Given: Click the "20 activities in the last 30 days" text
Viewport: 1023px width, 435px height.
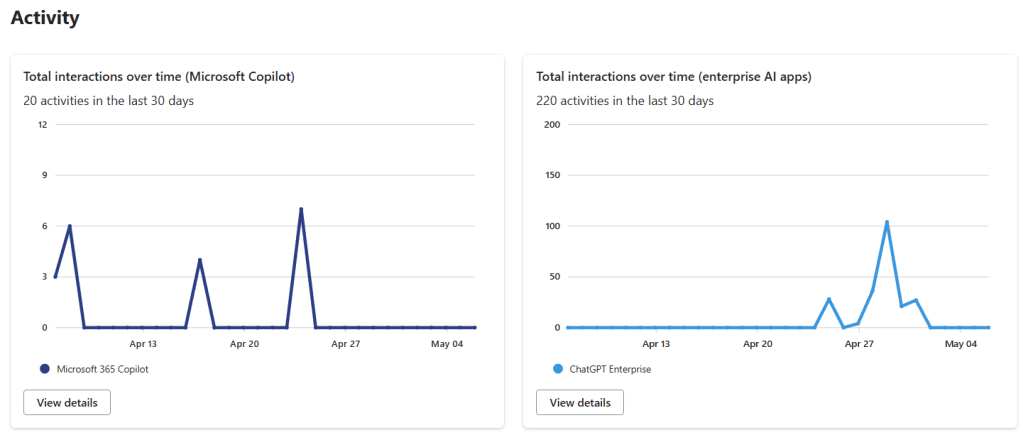Looking at the screenshot, I should point(108,100).
